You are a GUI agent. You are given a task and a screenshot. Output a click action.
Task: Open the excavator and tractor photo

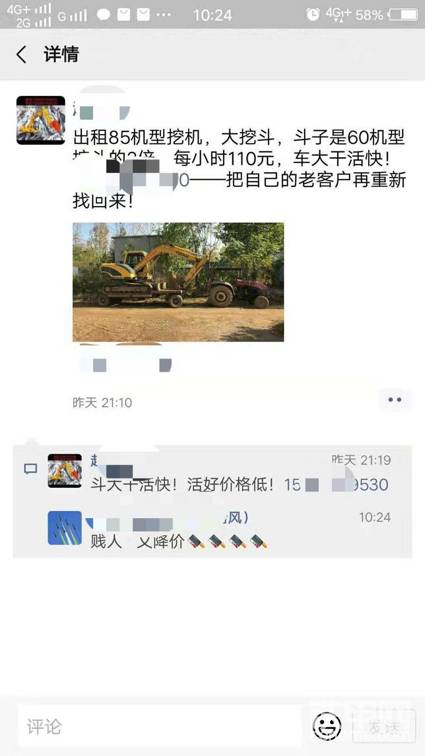[178, 282]
